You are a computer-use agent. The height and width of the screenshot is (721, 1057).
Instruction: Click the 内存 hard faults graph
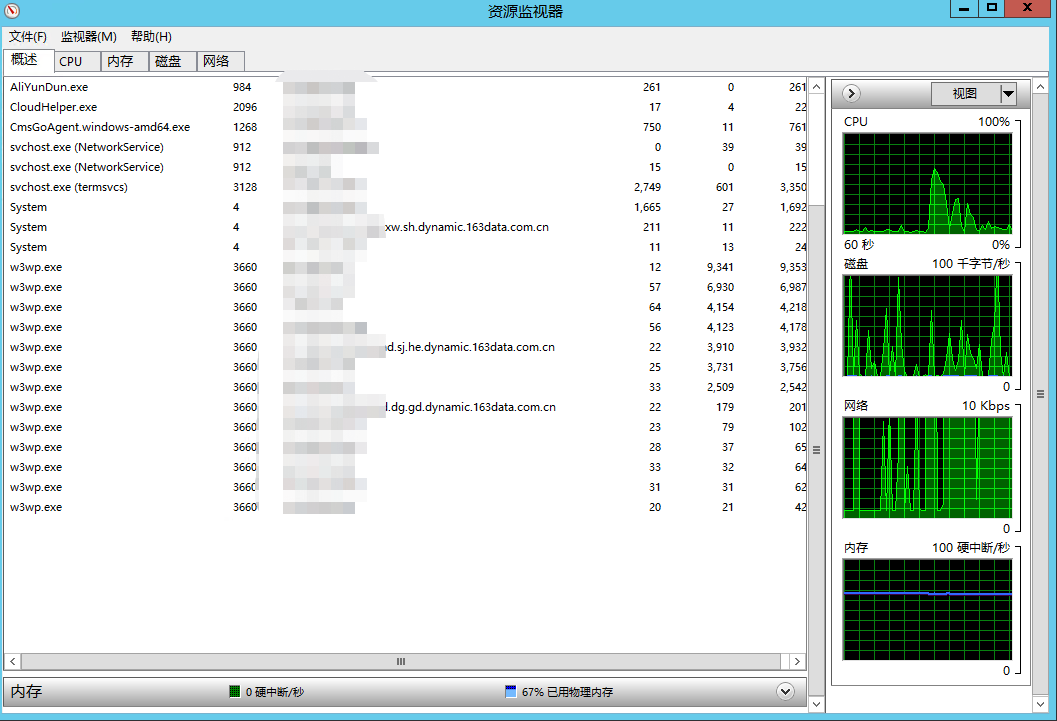[928, 610]
